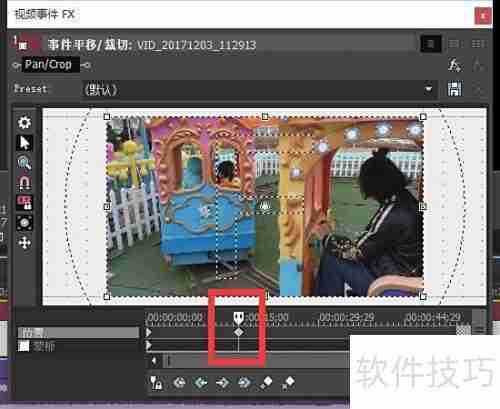Go to next keyframe button

[x=222, y=383]
